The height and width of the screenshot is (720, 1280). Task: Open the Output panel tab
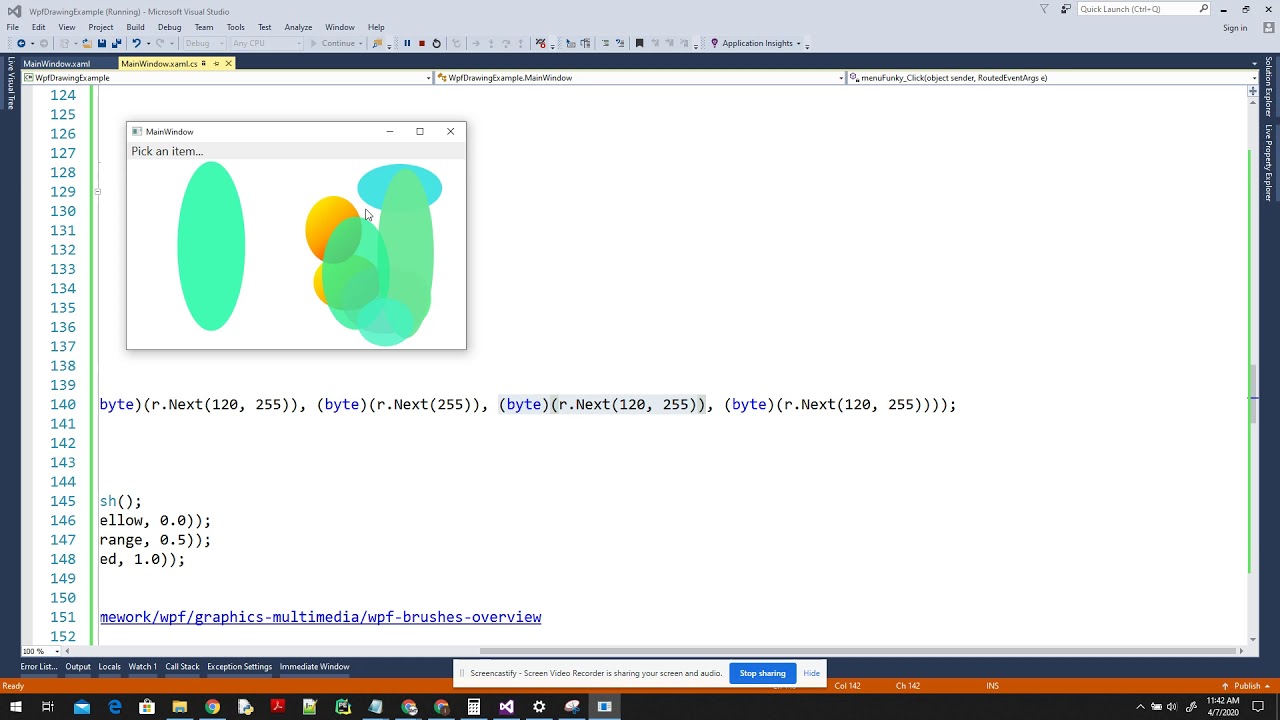pyautogui.click(x=78, y=667)
